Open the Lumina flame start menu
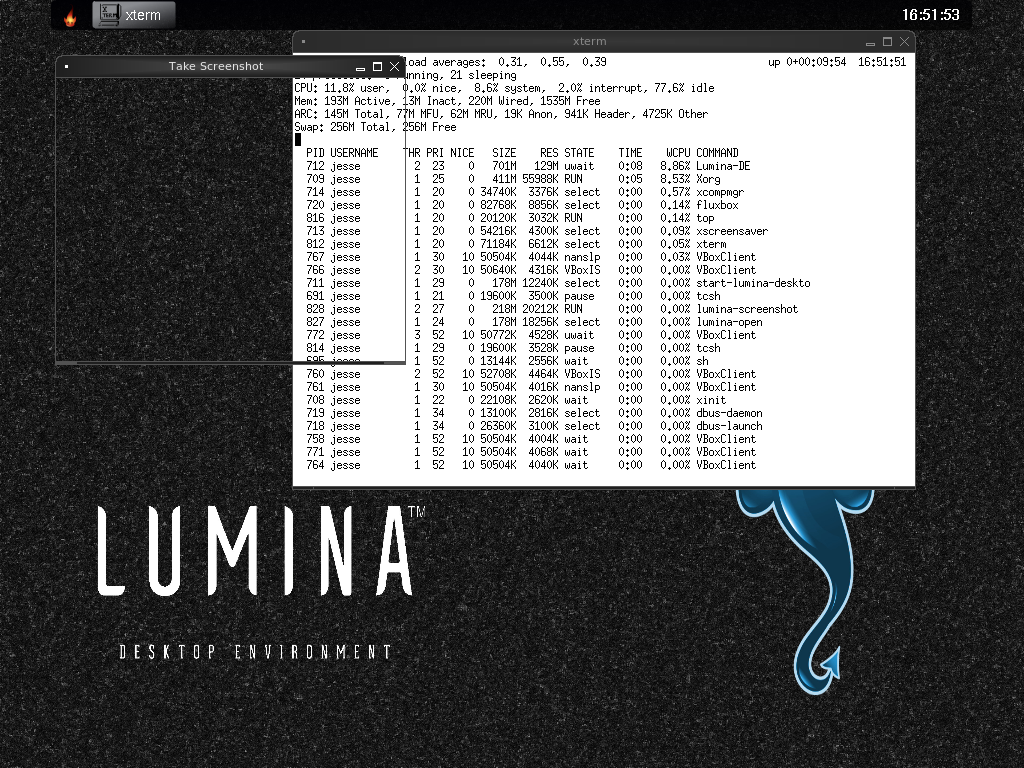Screen dimensions: 1024x768 coord(71,16)
